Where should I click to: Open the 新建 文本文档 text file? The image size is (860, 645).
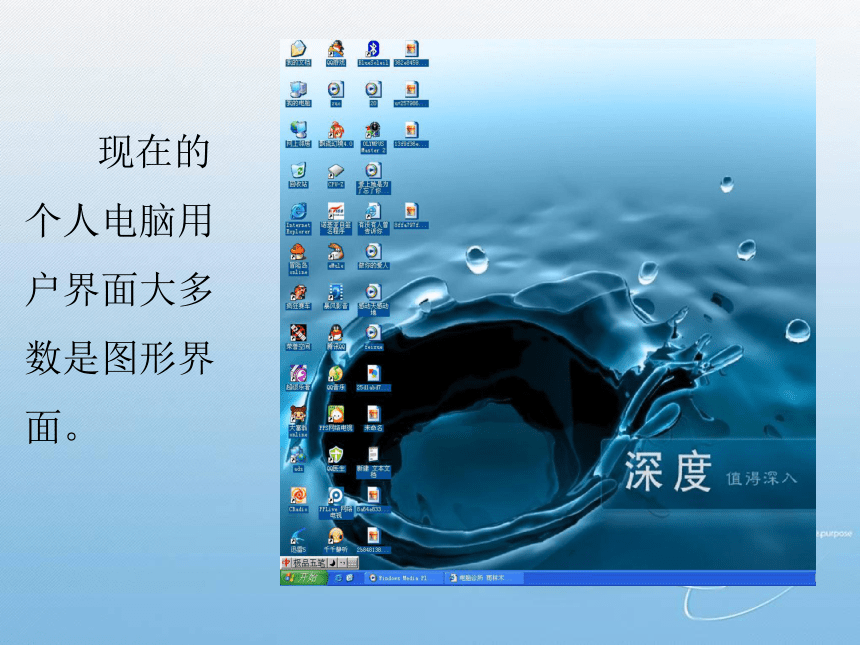[373, 462]
